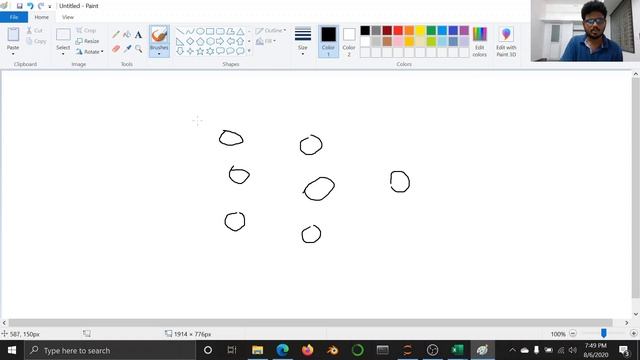The image size is (640, 360).
Task: Open Excel from the taskbar
Action: coord(457,350)
